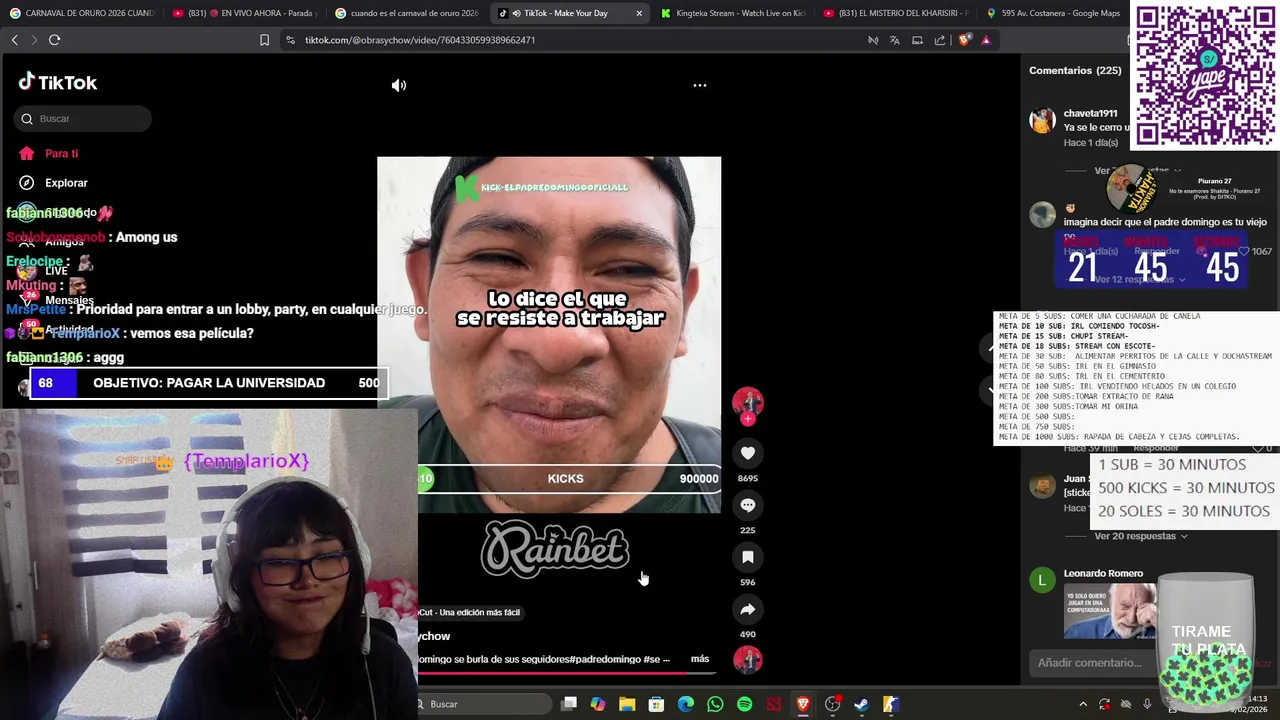This screenshot has width=1280, height=720.
Task: Click the CapCut 'Una edición más fácil' link
Action: tap(469, 612)
